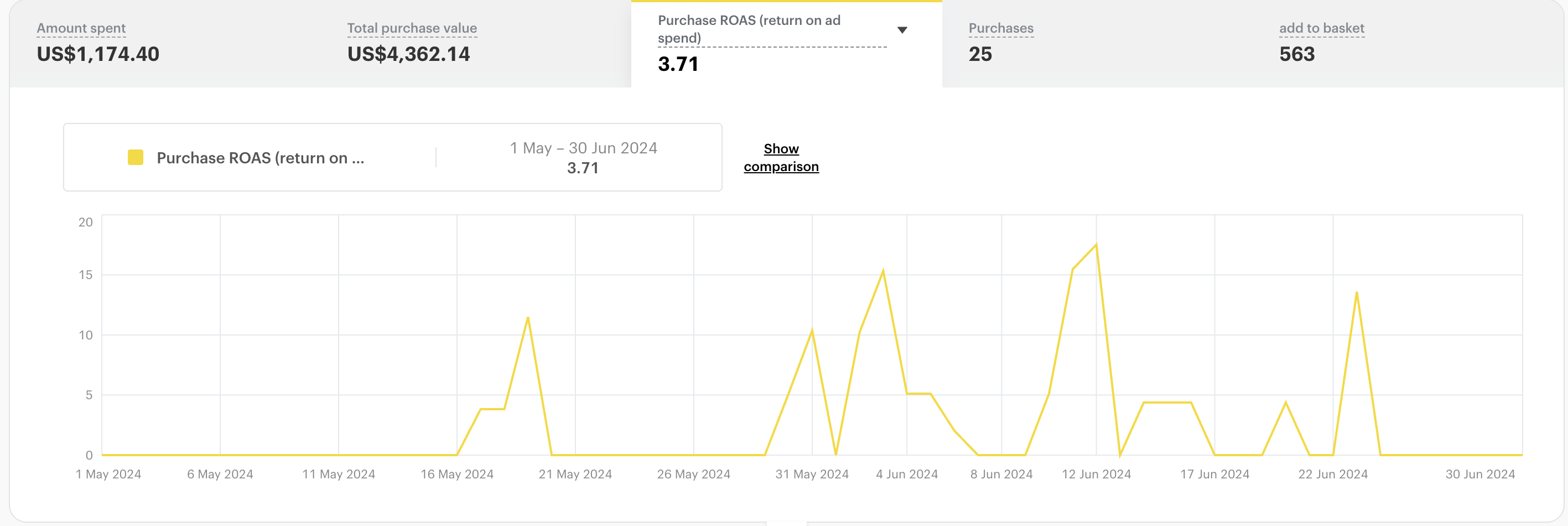The height and width of the screenshot is (526, 1568).
Task: Click the 30 Jun 2024 axis label
Action: click(1479, 475)
